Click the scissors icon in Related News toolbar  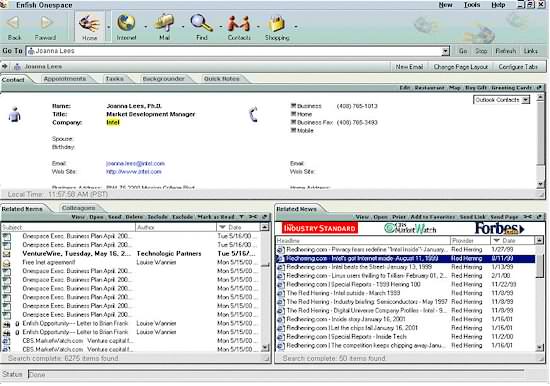(528, 217)
